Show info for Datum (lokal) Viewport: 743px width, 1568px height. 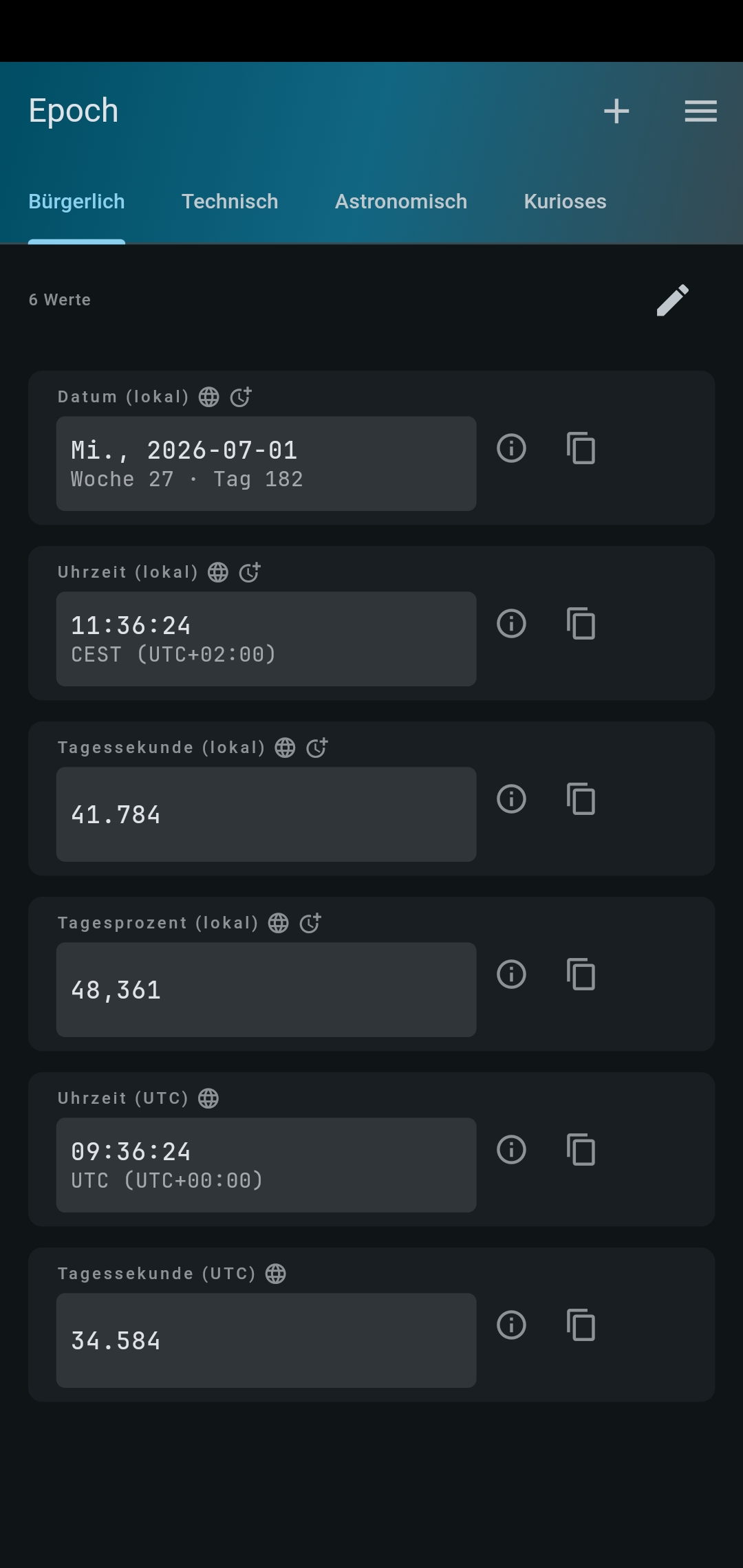coord(511,448)
